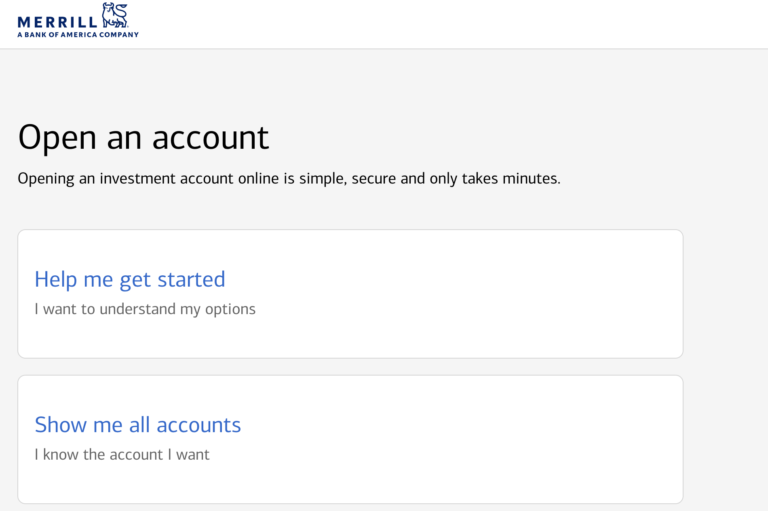Screen dimensions: 768x511
Task: Click empty right side of 'Help me get started' card
Action: 520,294
